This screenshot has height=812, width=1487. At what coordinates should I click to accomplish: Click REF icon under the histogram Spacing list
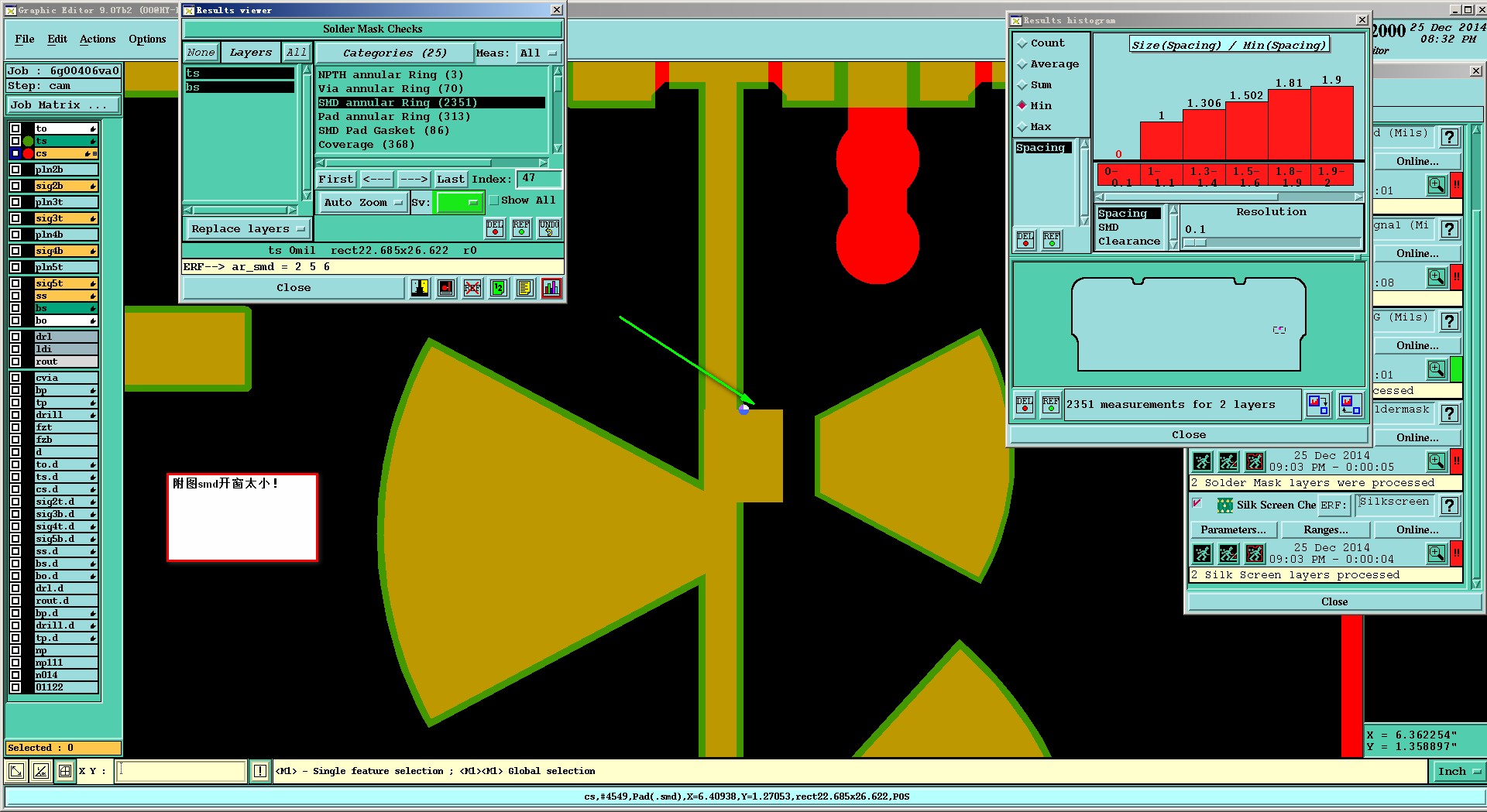[x=1052, y=240]
